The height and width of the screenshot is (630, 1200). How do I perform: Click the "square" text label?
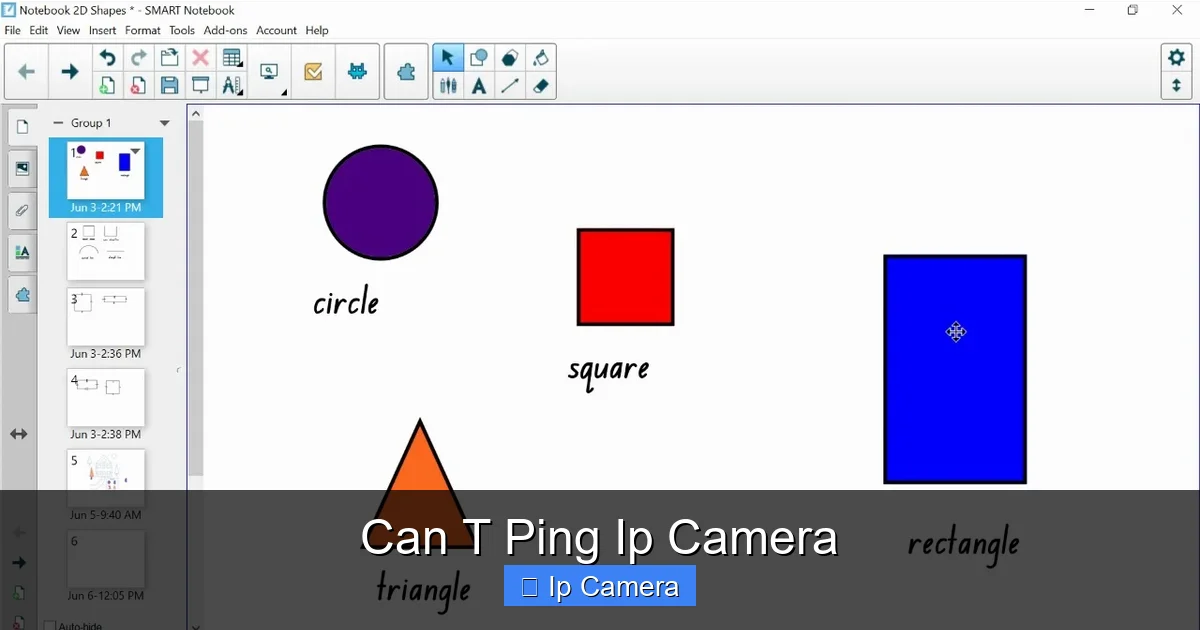click(x=608, y=370)
